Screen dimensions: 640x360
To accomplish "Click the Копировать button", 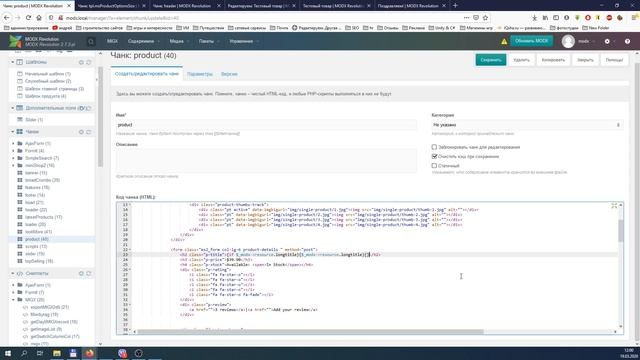I will pyautogui.click(x=553, y=60).
